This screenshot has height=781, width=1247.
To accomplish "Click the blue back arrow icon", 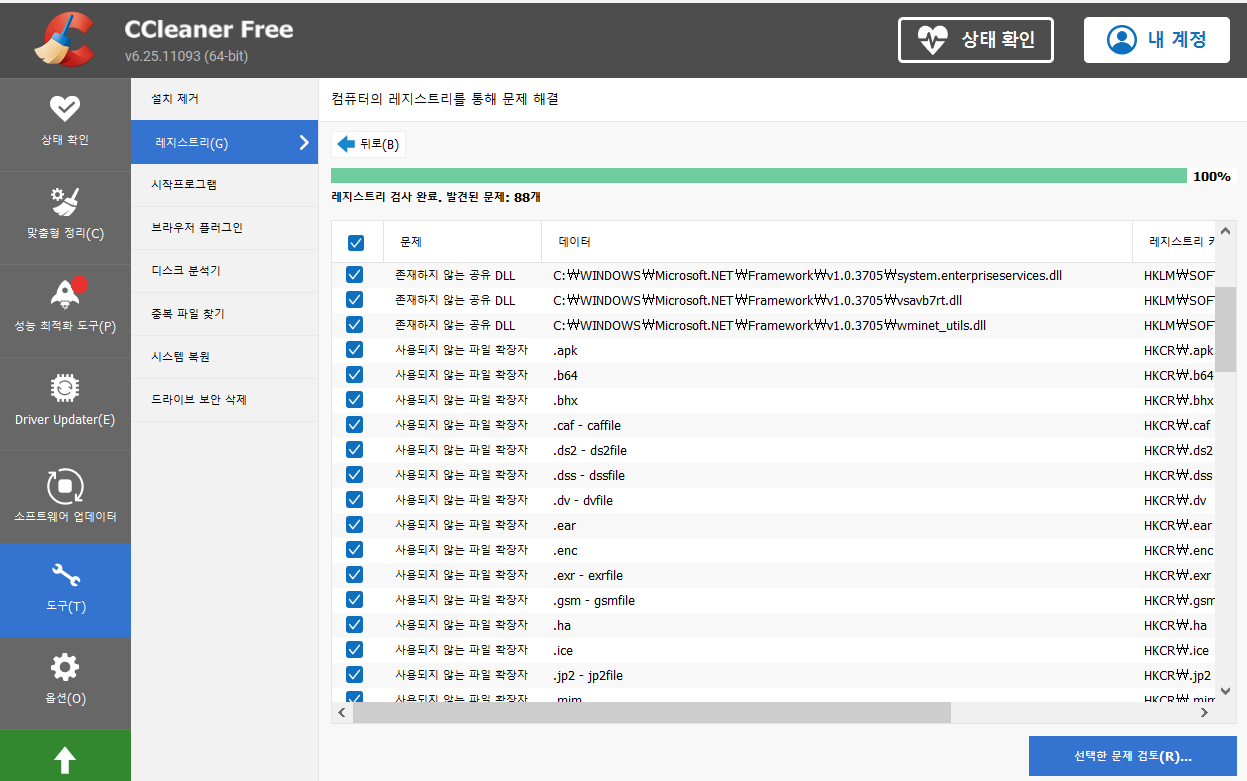I will 347,144.
